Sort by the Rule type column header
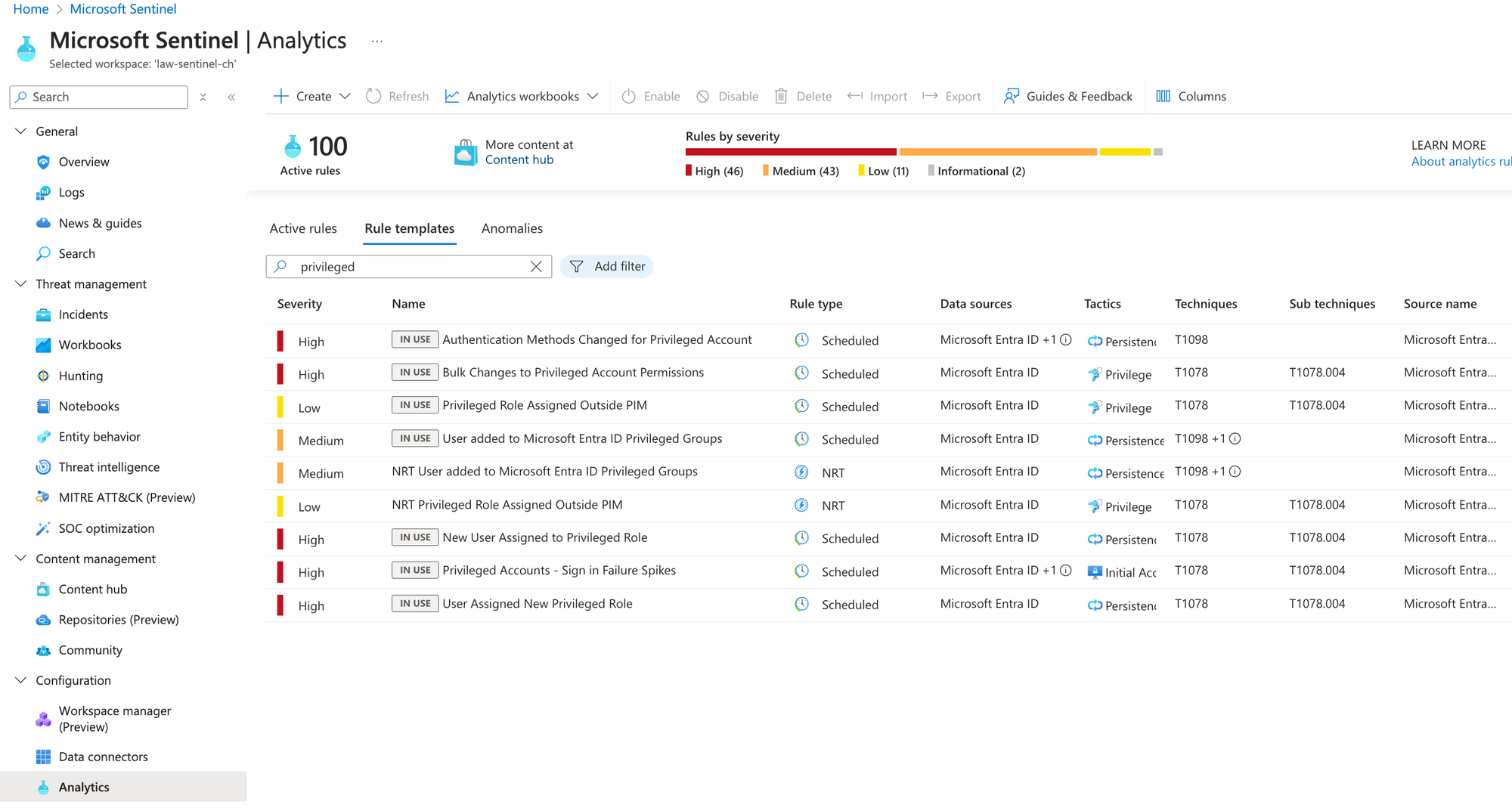This screenshot has height=808, width=1512. click(816, 304)
